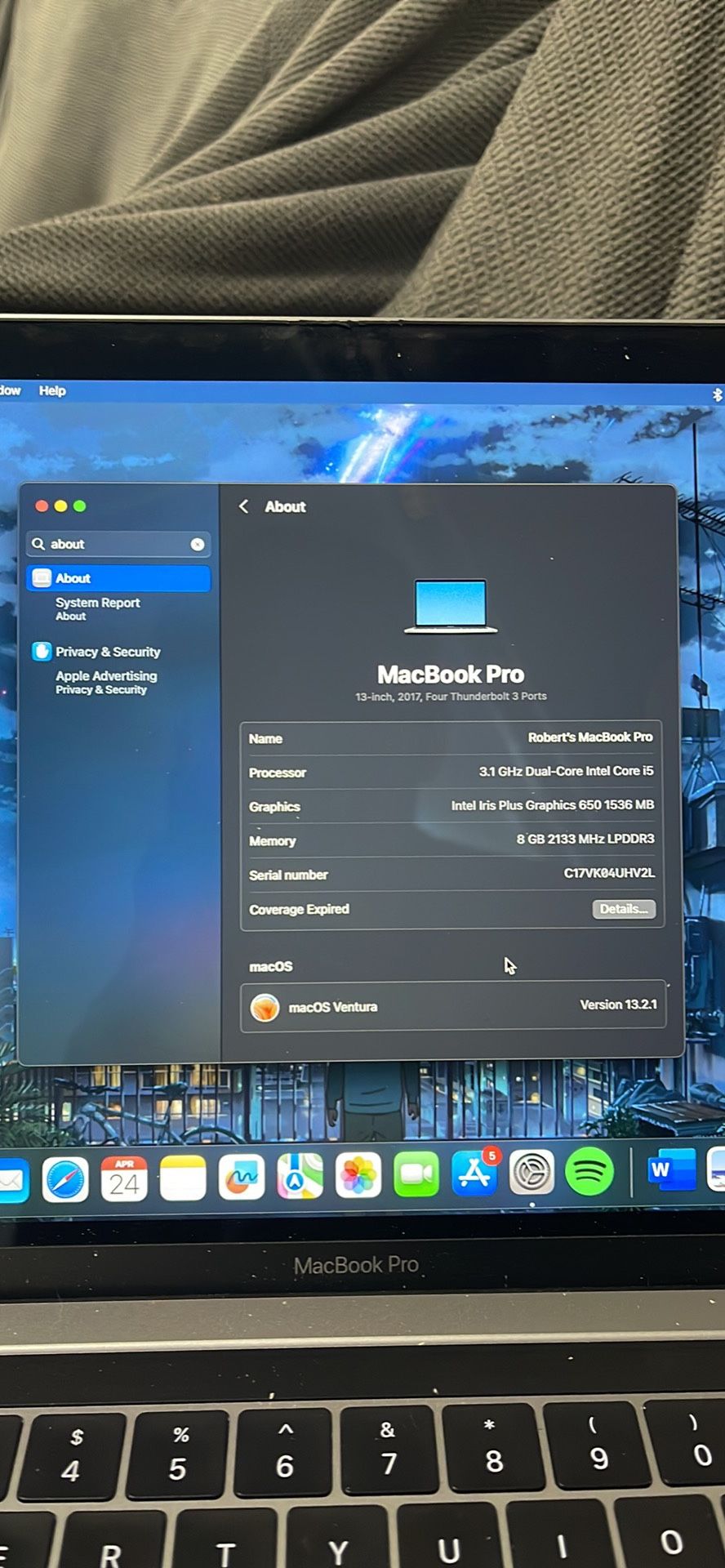Open coverage Details button

click(x=624, y=909)
